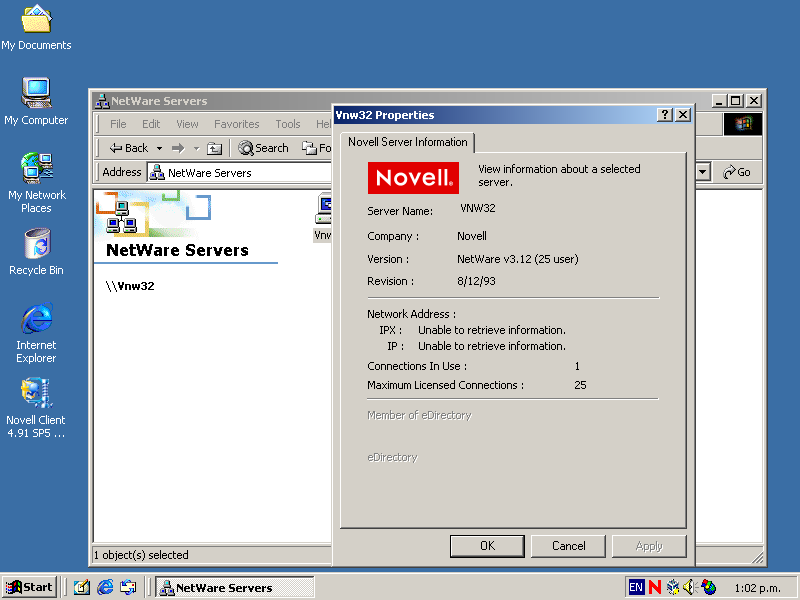Open the Favorites menu in NetWare Servers
Image resolution: width=800 pixels, height=600 pixels.
pyautogui.click(x=236, y=124)
